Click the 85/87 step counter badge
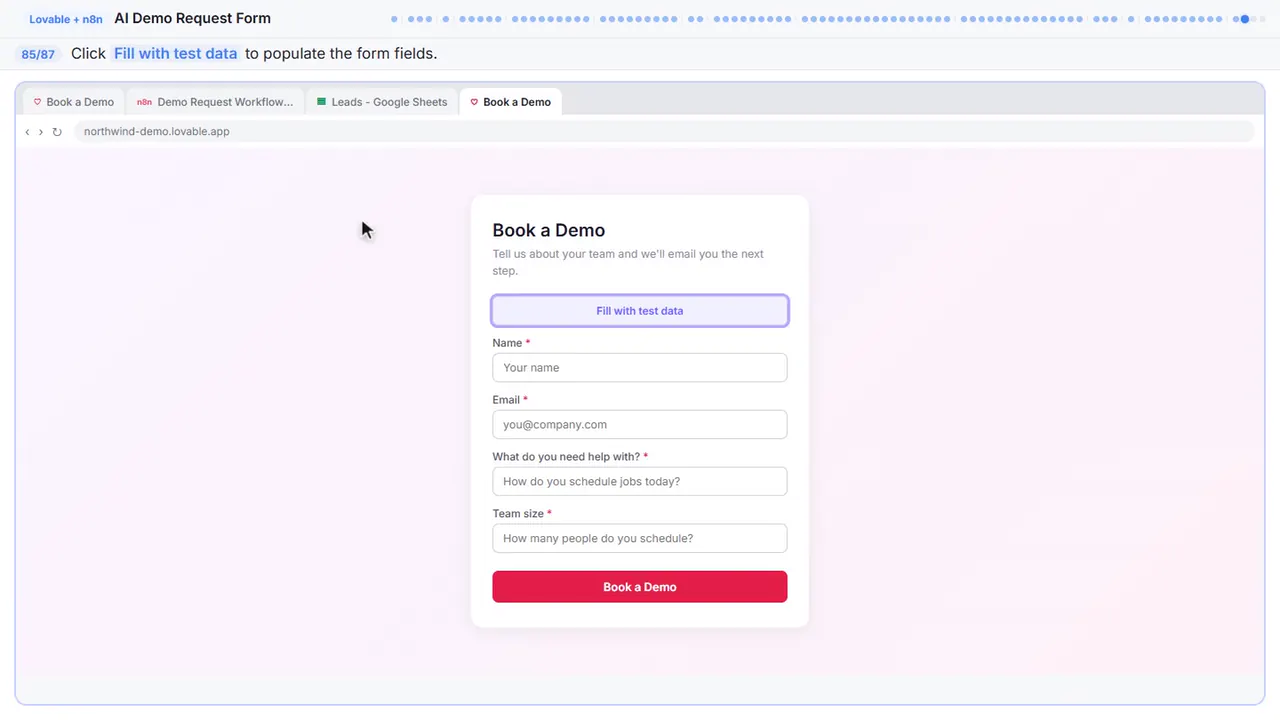The image size is (1280, 720). (38, 54)
